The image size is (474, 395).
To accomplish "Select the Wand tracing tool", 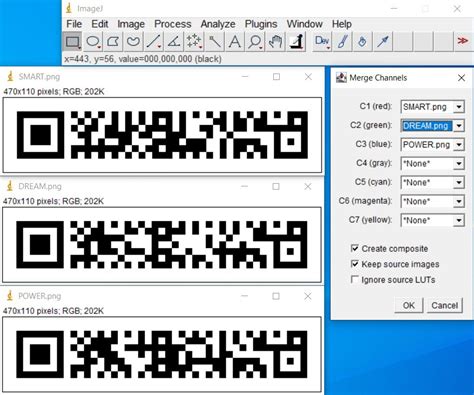I will (215, 42).
